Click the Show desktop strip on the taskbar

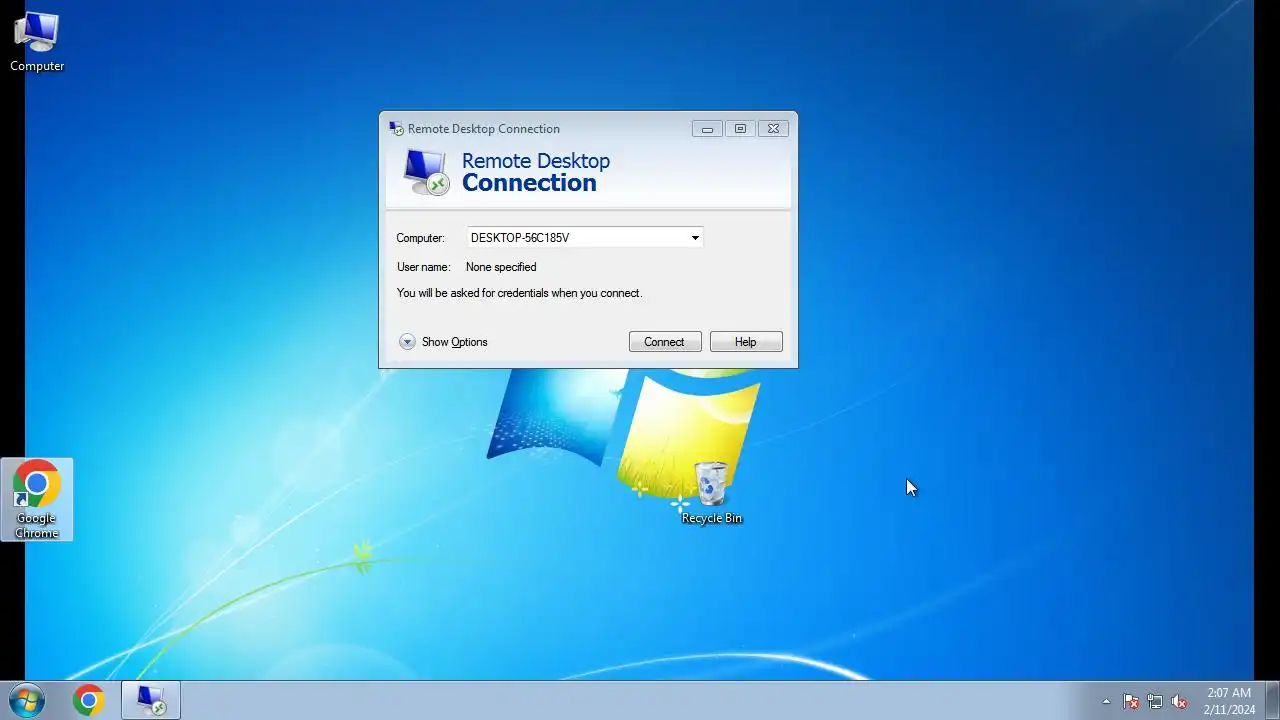tap(1272, 701)
